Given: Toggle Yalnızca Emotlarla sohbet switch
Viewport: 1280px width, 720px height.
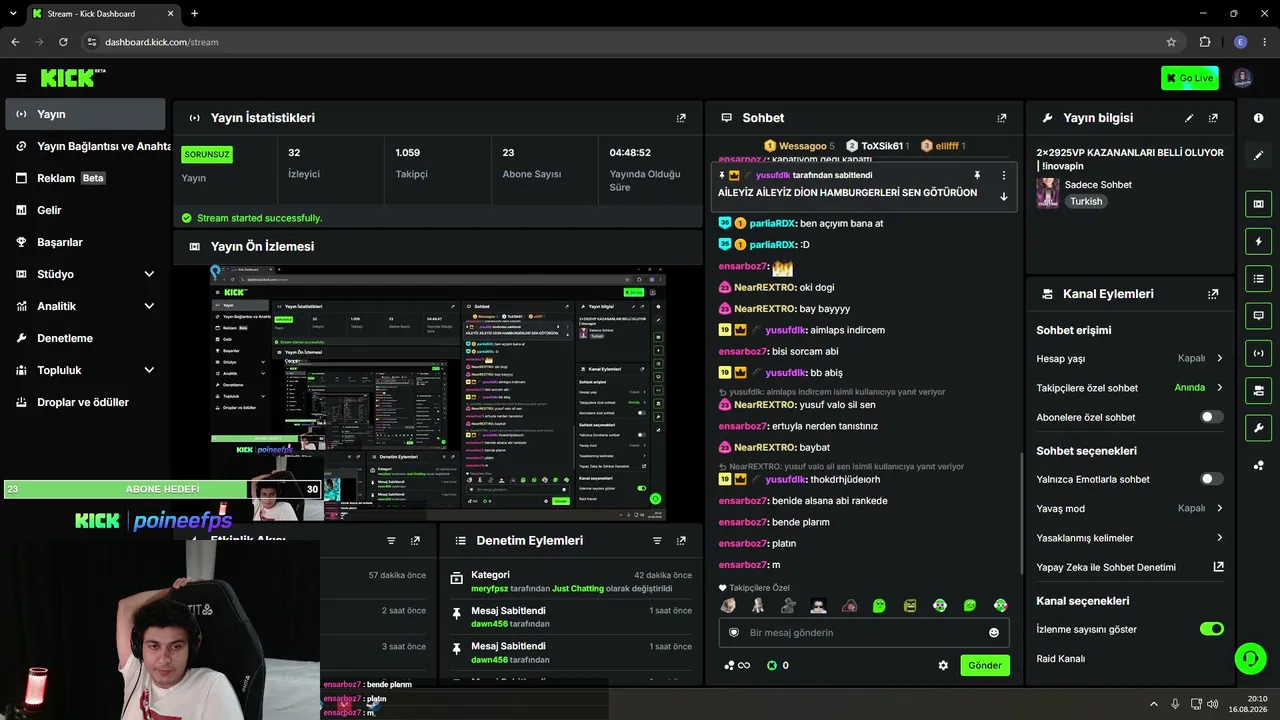Looking at the screenshot, I should (1211, 479).
